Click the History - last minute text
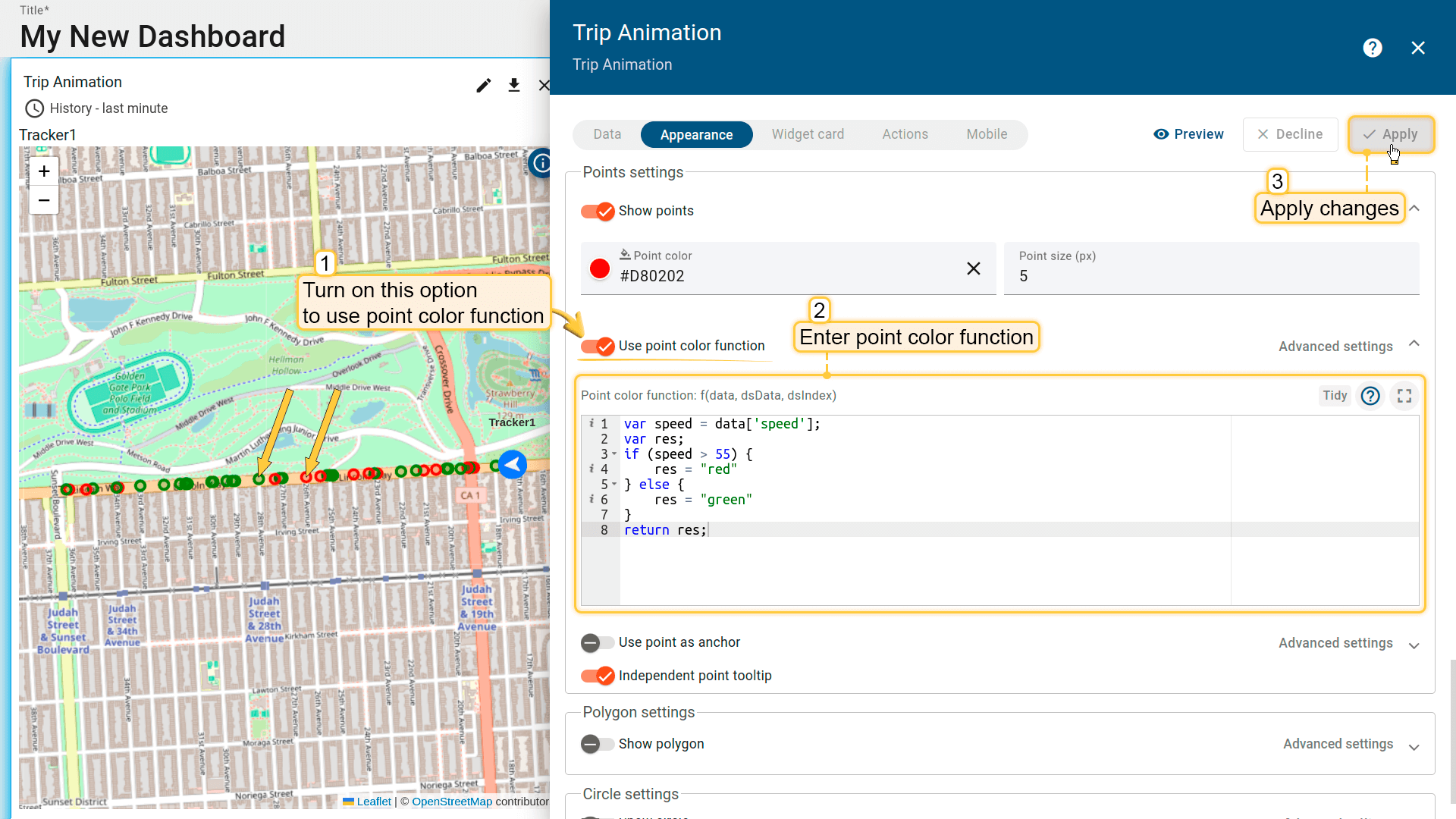Viewport: 1456px width, 819px height. (108, 108)
